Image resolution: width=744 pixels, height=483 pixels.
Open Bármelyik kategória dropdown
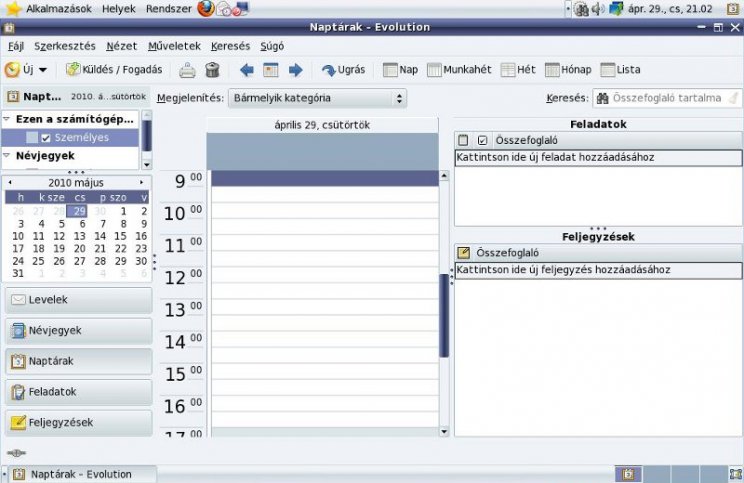coord(317,98)
